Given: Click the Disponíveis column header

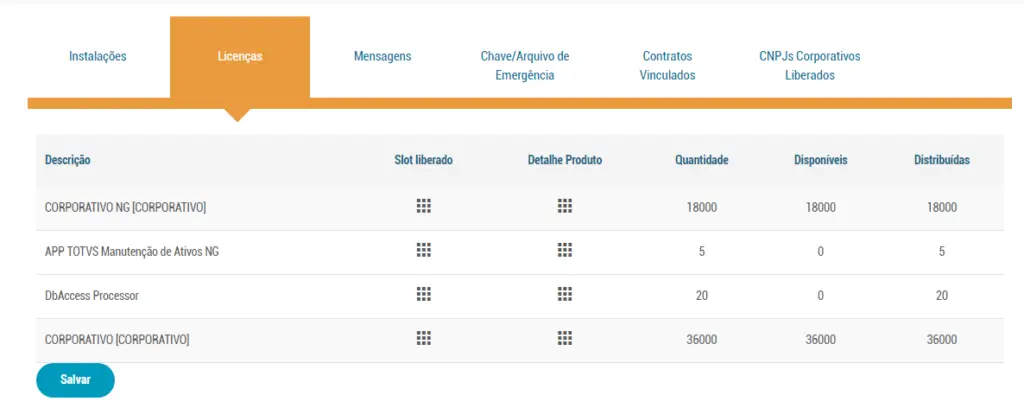Looking at the screenshot, I should [820, 160].
